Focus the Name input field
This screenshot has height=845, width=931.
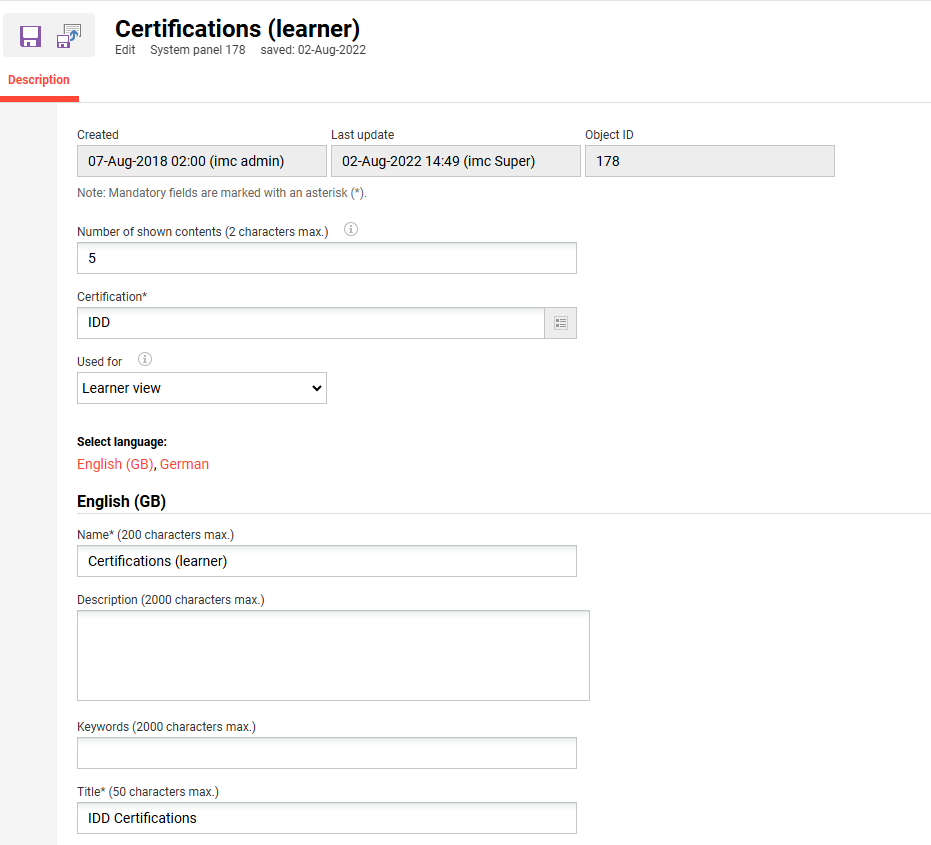tap(326, 561)
